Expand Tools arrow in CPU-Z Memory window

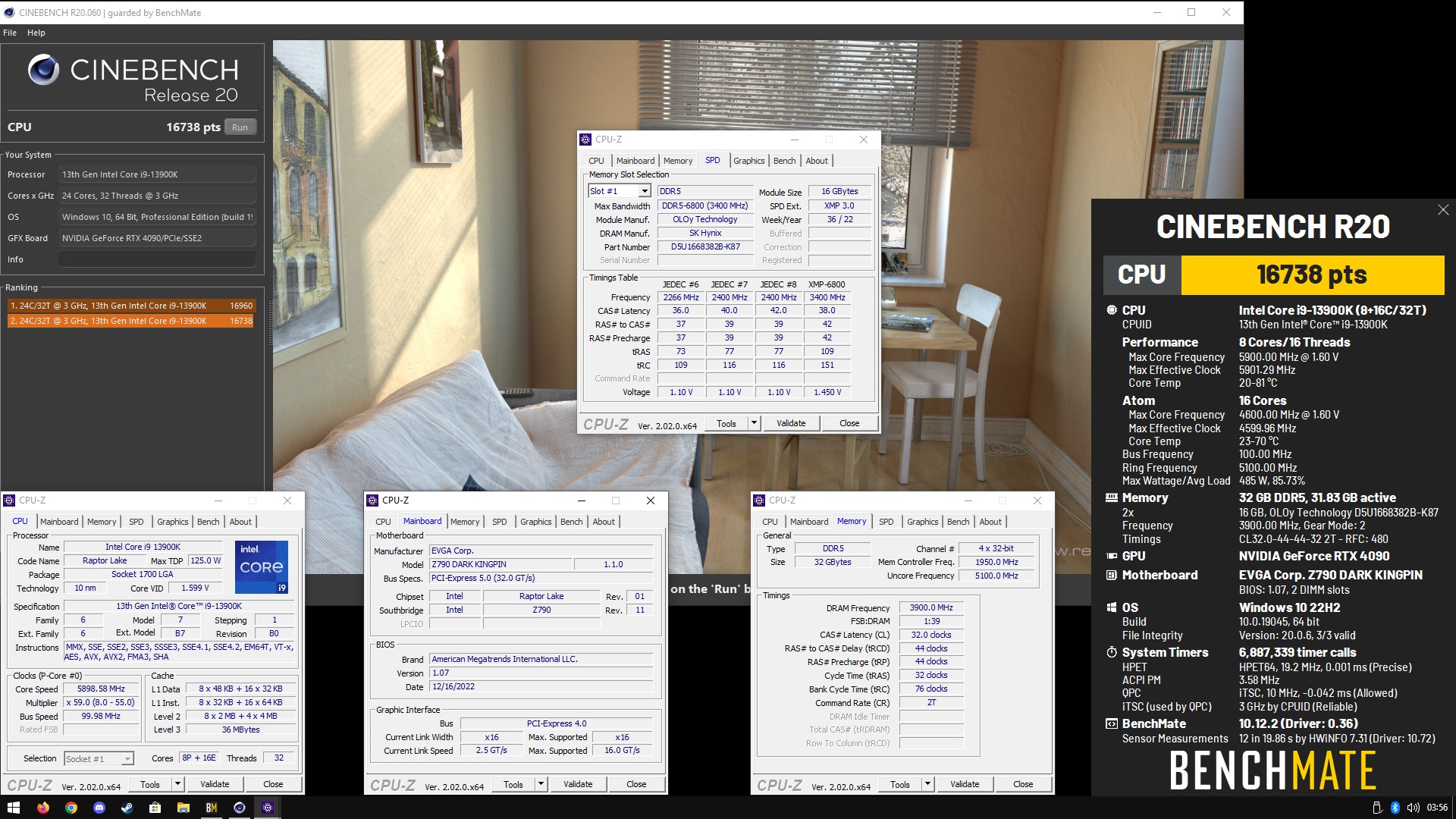click(927, 784)
